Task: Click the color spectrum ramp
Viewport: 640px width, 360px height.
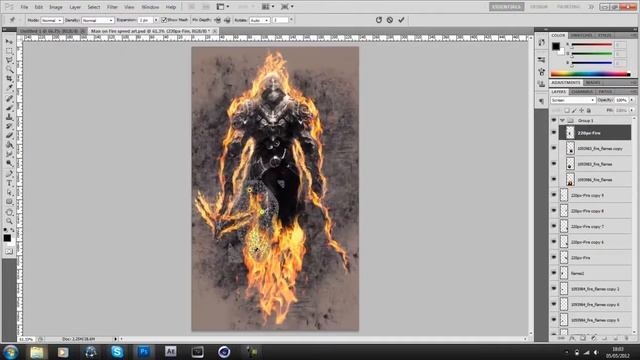Action: 590,74
